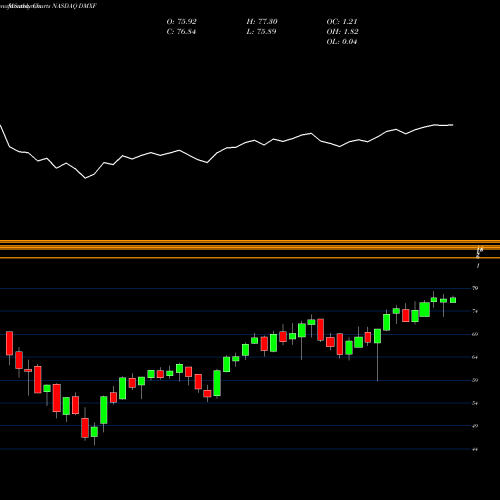Click the 64 price axis label
The image size is (500, 500).
[475, 357]
